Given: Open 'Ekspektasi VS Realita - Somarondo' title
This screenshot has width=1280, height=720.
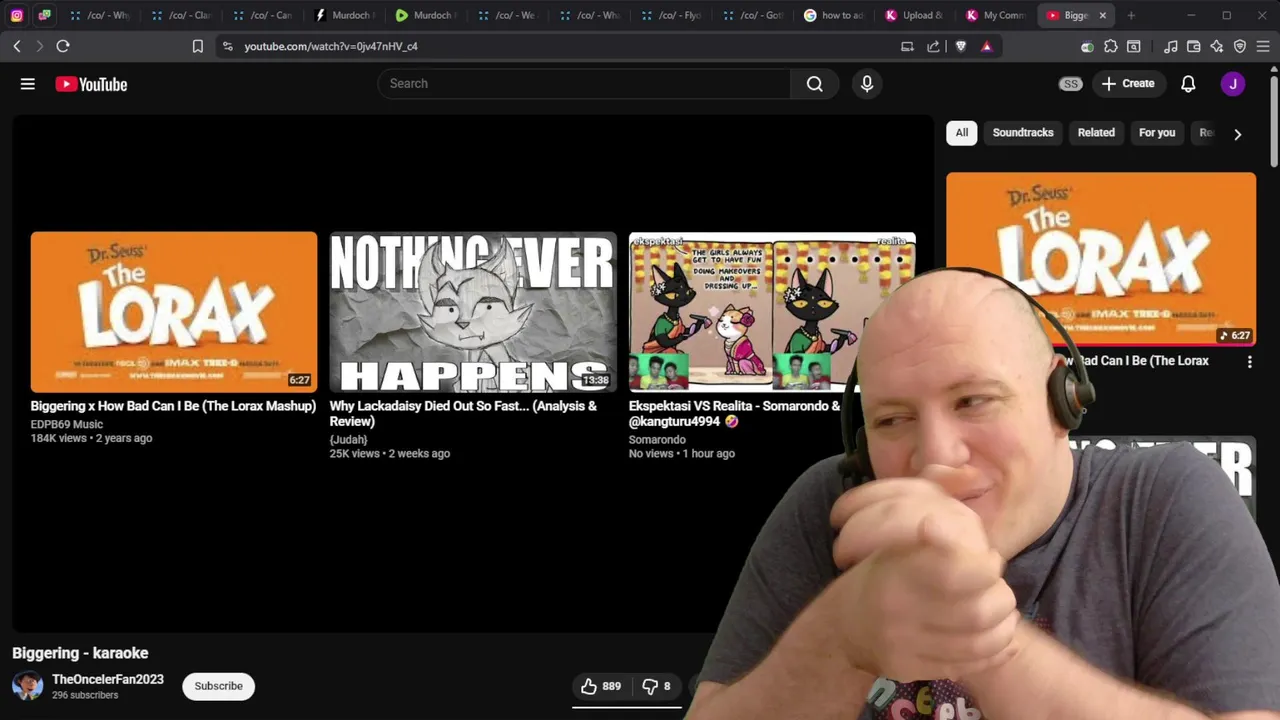Looking at the screenshot, I should (735, 414).
